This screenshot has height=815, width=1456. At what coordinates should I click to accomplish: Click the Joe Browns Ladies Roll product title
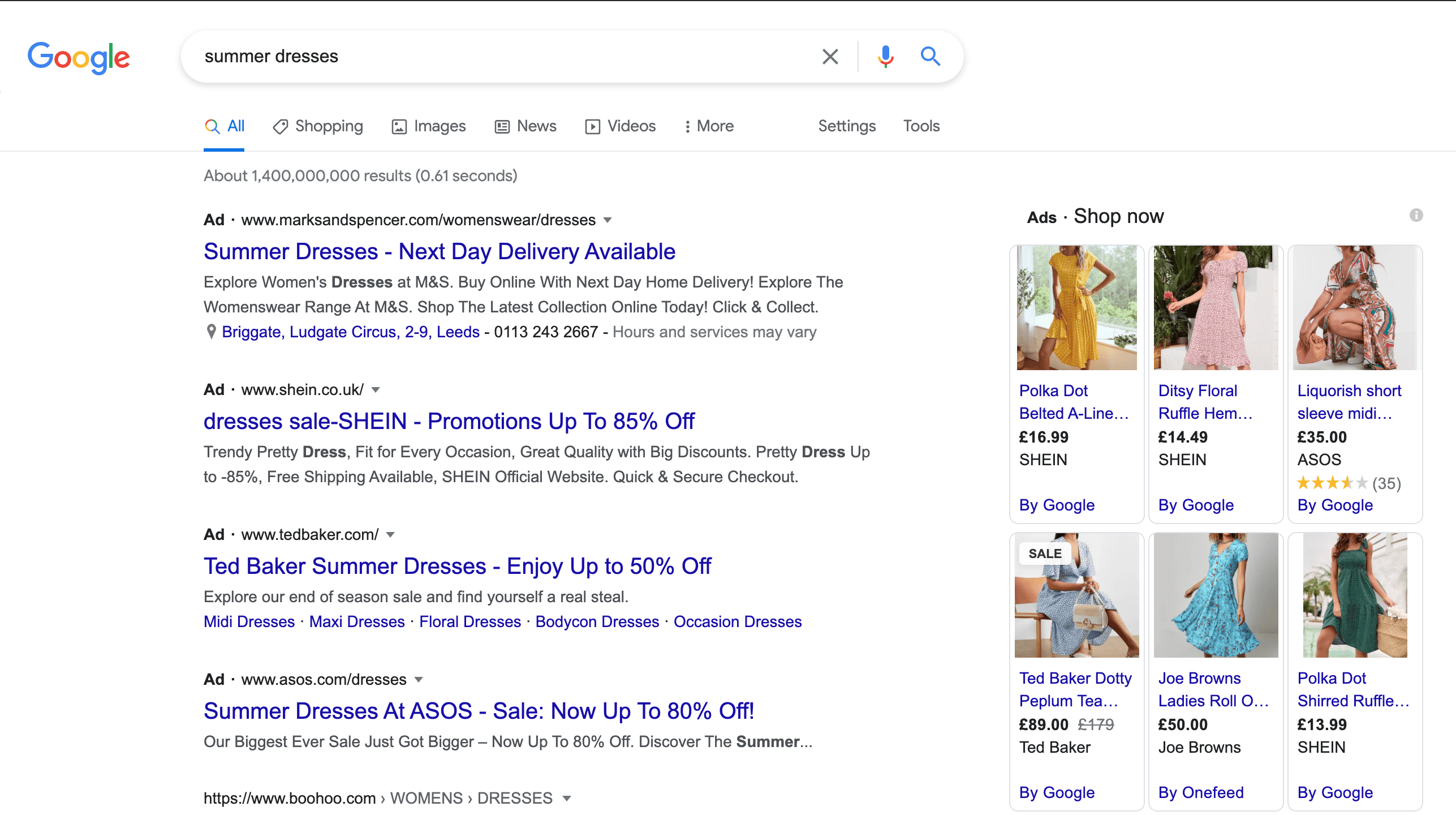point(1213,689)
